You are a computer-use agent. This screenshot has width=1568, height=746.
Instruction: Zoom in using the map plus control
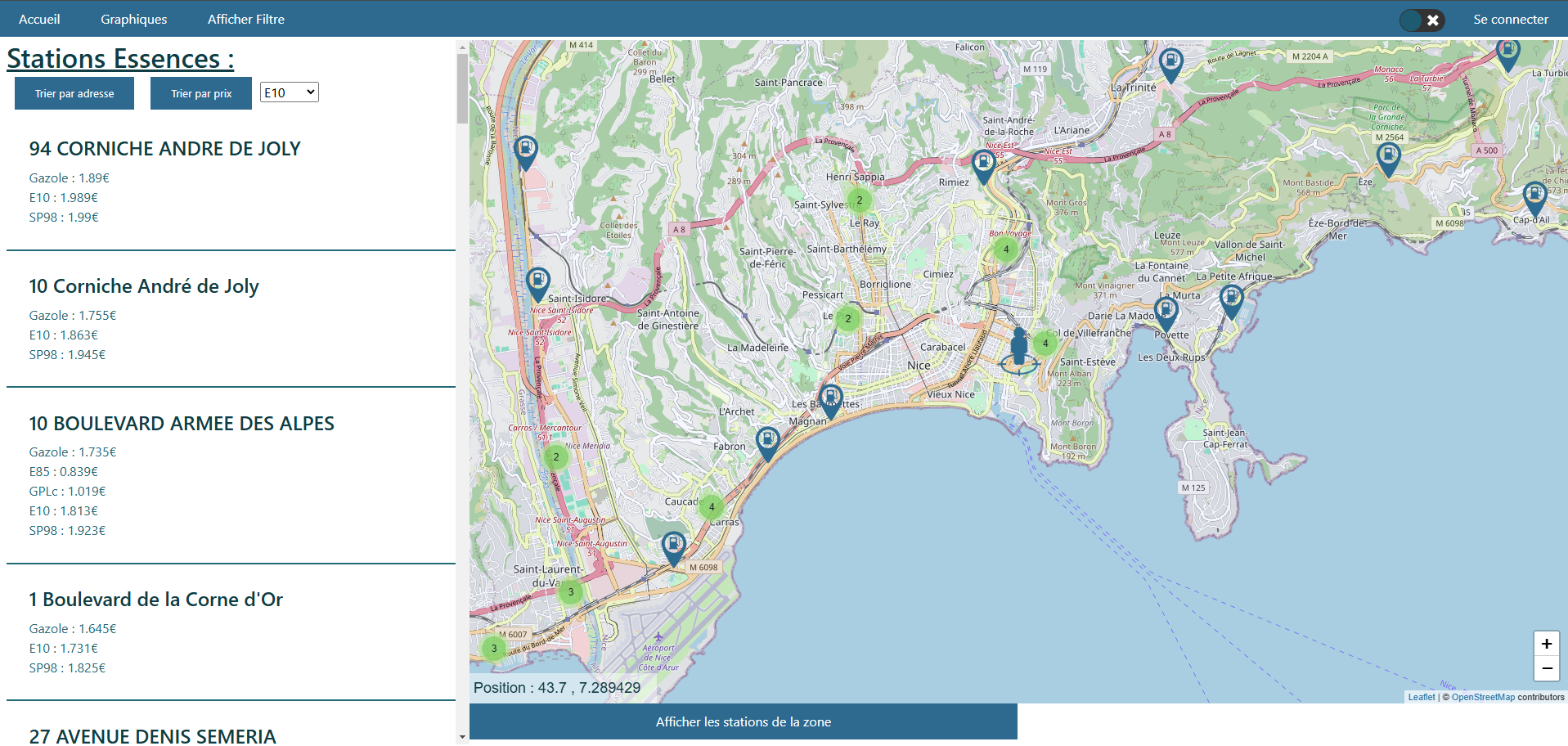1546,644
